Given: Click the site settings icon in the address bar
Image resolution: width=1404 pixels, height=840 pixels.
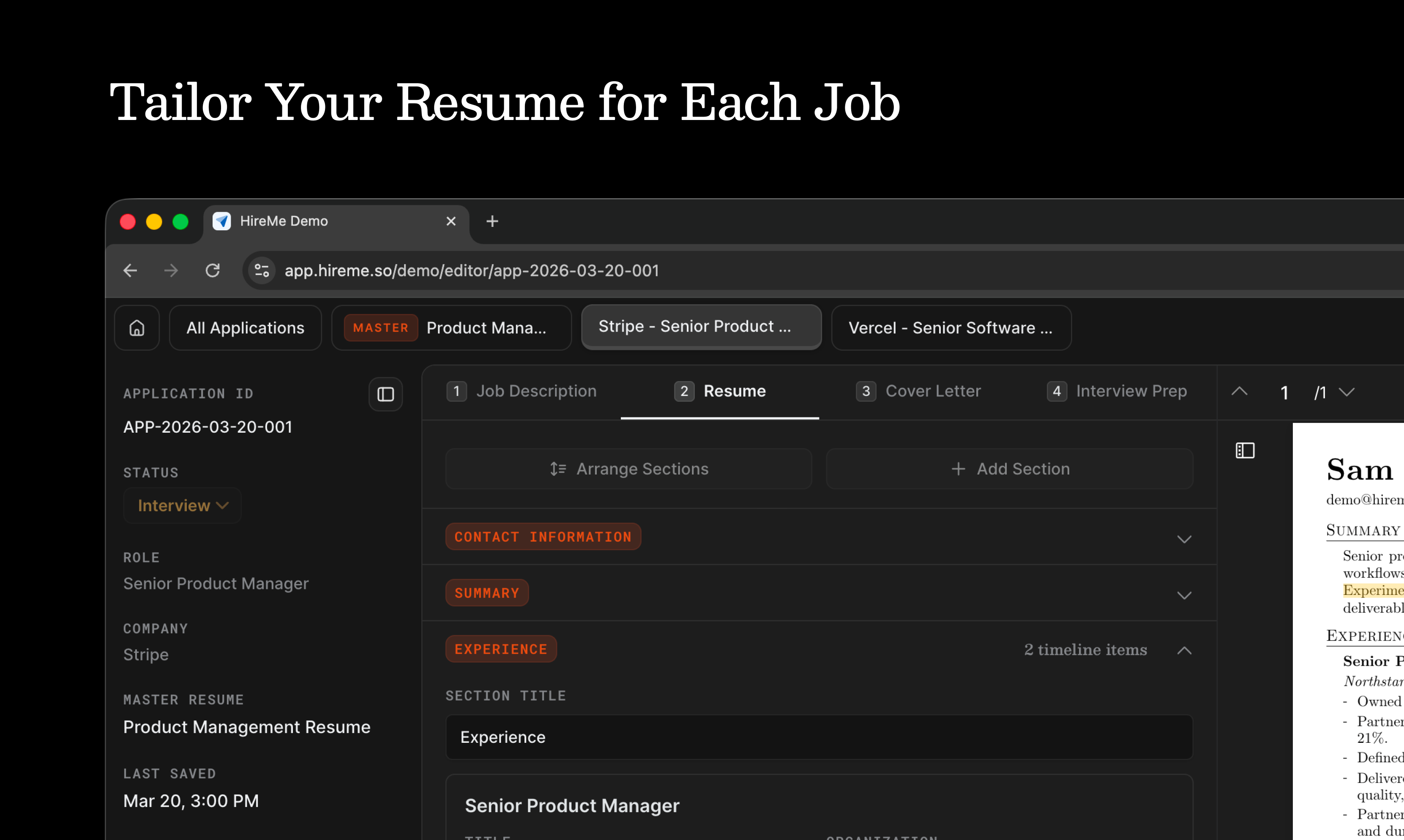Looking at the screenshot, I should (261, 270).
